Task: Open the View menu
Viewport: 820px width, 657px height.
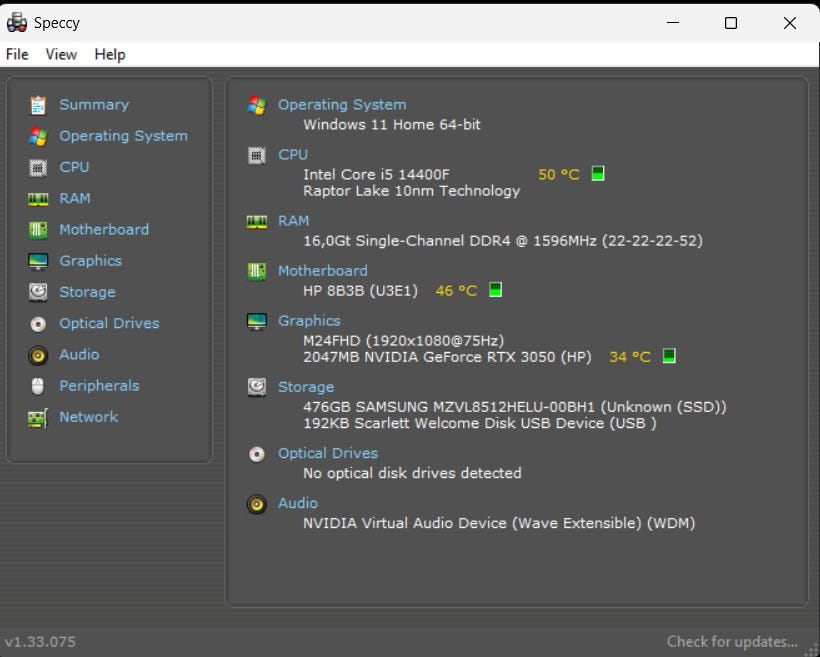Action: point(61,54)
